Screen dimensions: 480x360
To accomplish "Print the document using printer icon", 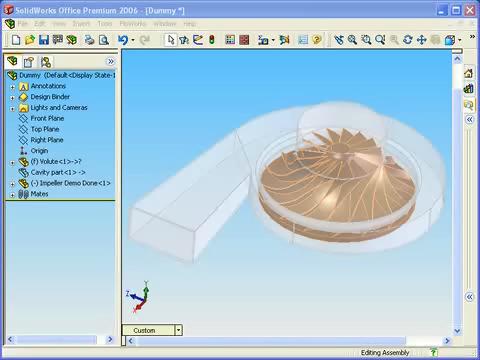I will (89, 40).
